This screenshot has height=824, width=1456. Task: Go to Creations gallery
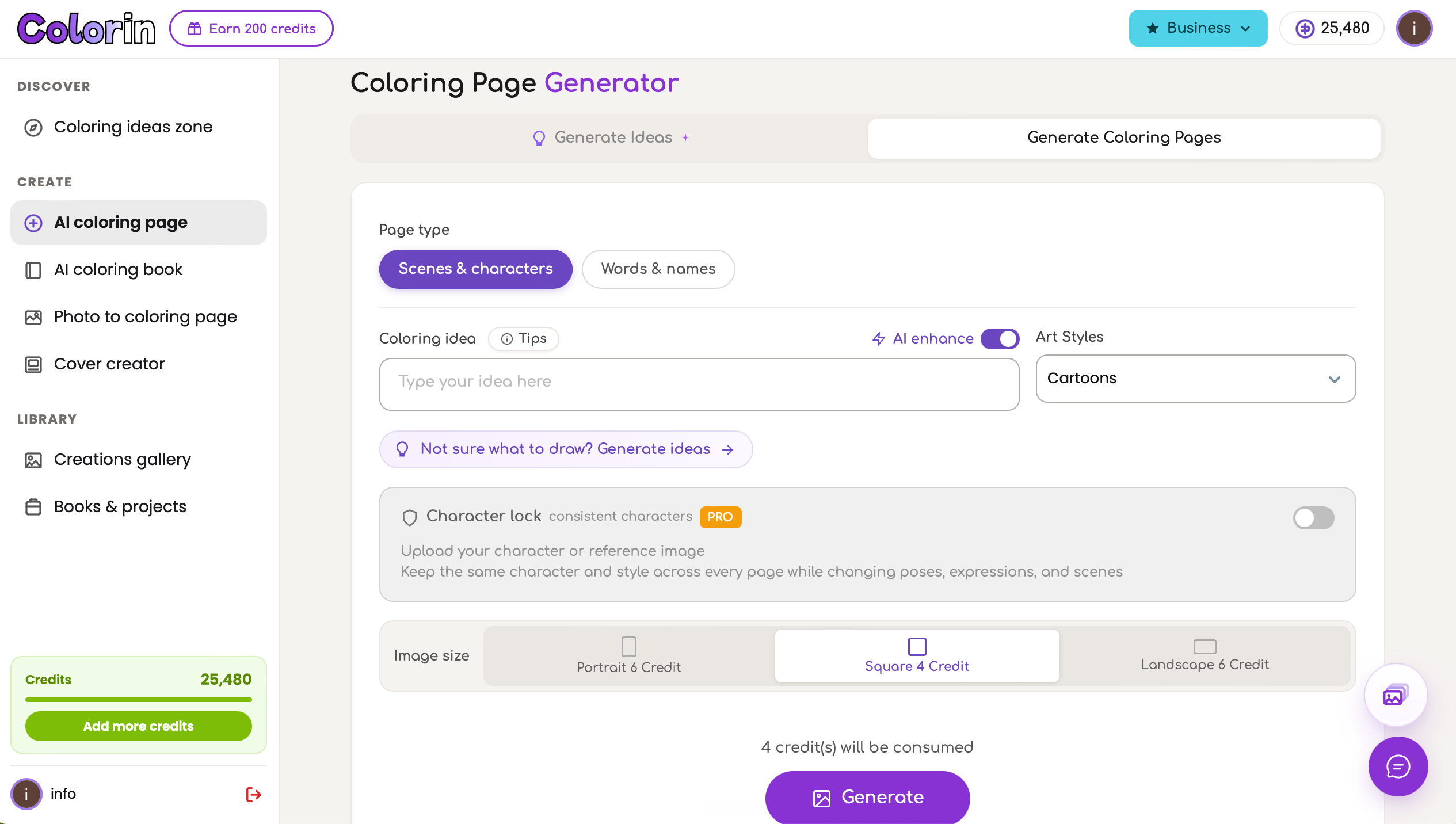click(x=139, y=460)
